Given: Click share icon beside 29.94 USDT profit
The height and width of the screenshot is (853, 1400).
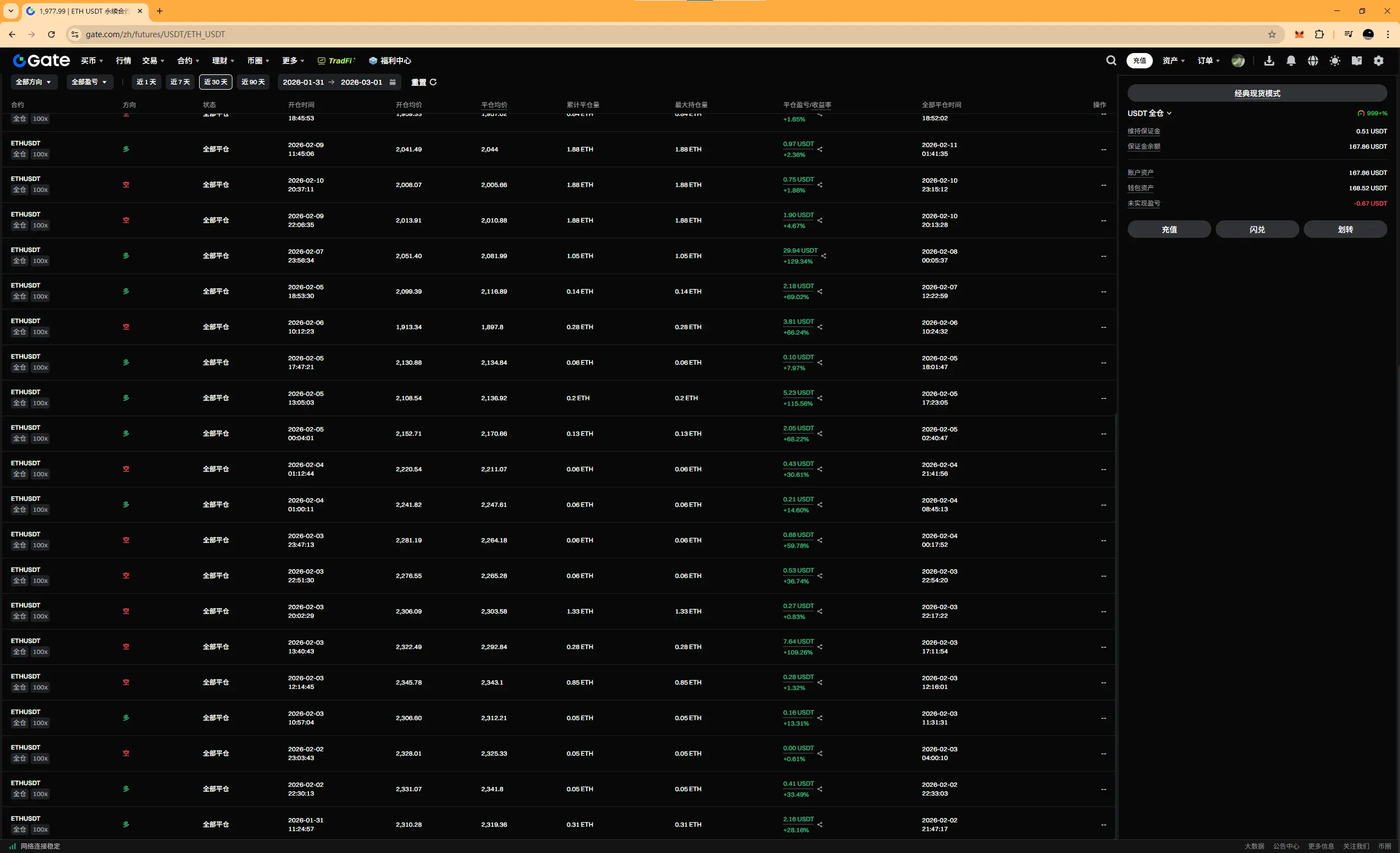Looking at the screenshot, I should (x=824, y=256).
